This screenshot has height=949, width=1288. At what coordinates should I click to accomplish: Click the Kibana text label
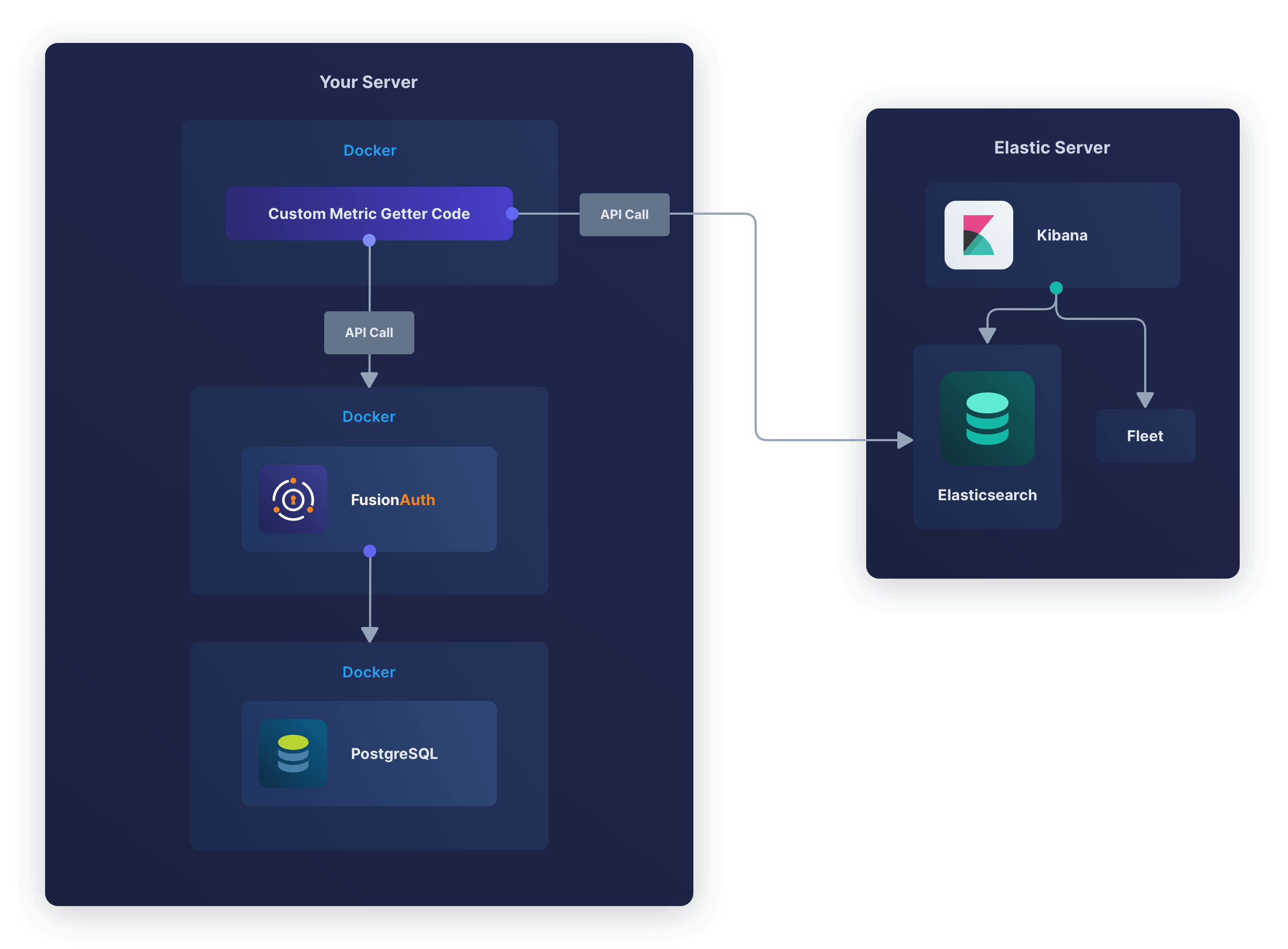[x=1062, y=235]
